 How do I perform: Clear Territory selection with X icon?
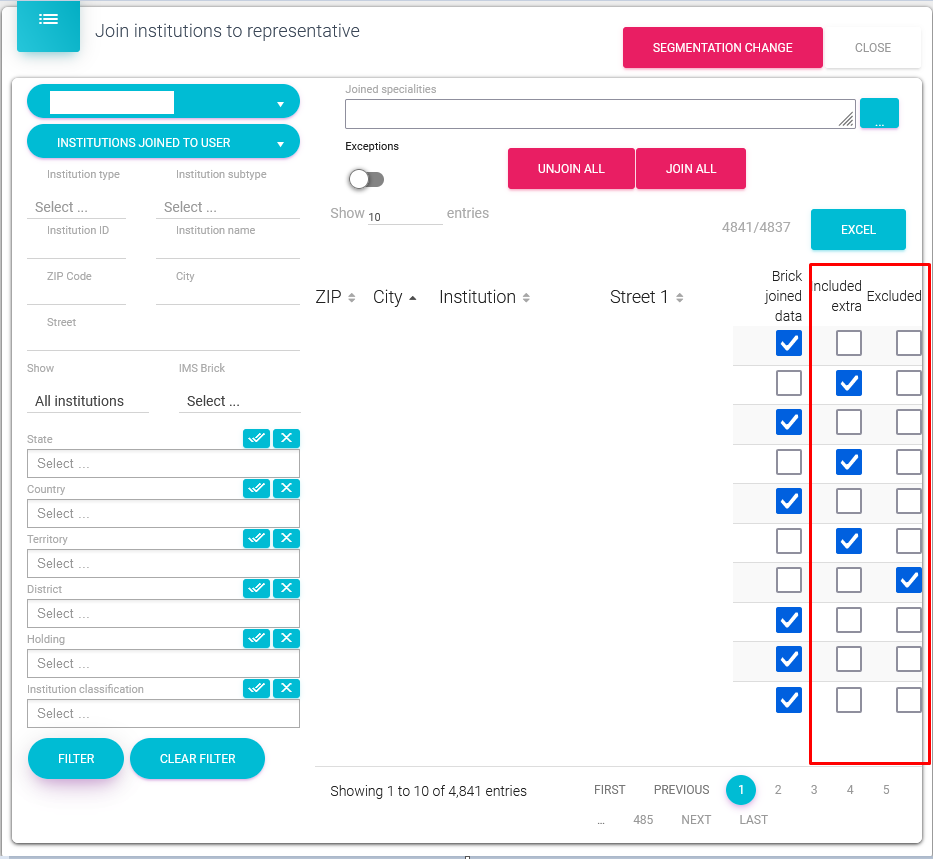(x=286, y=538)
